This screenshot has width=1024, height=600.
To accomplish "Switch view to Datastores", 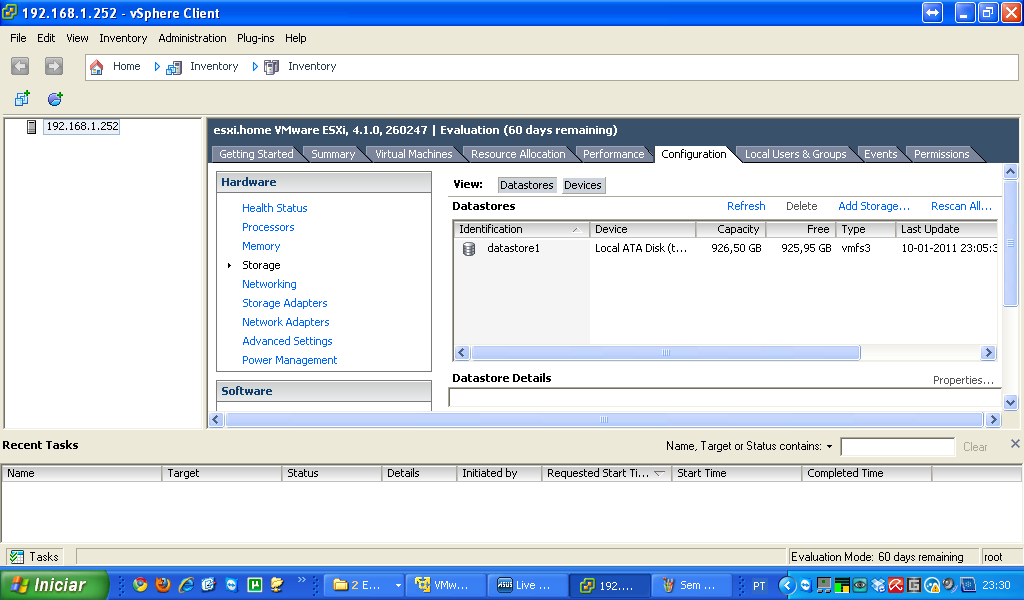I will click(x=526, y=185).
